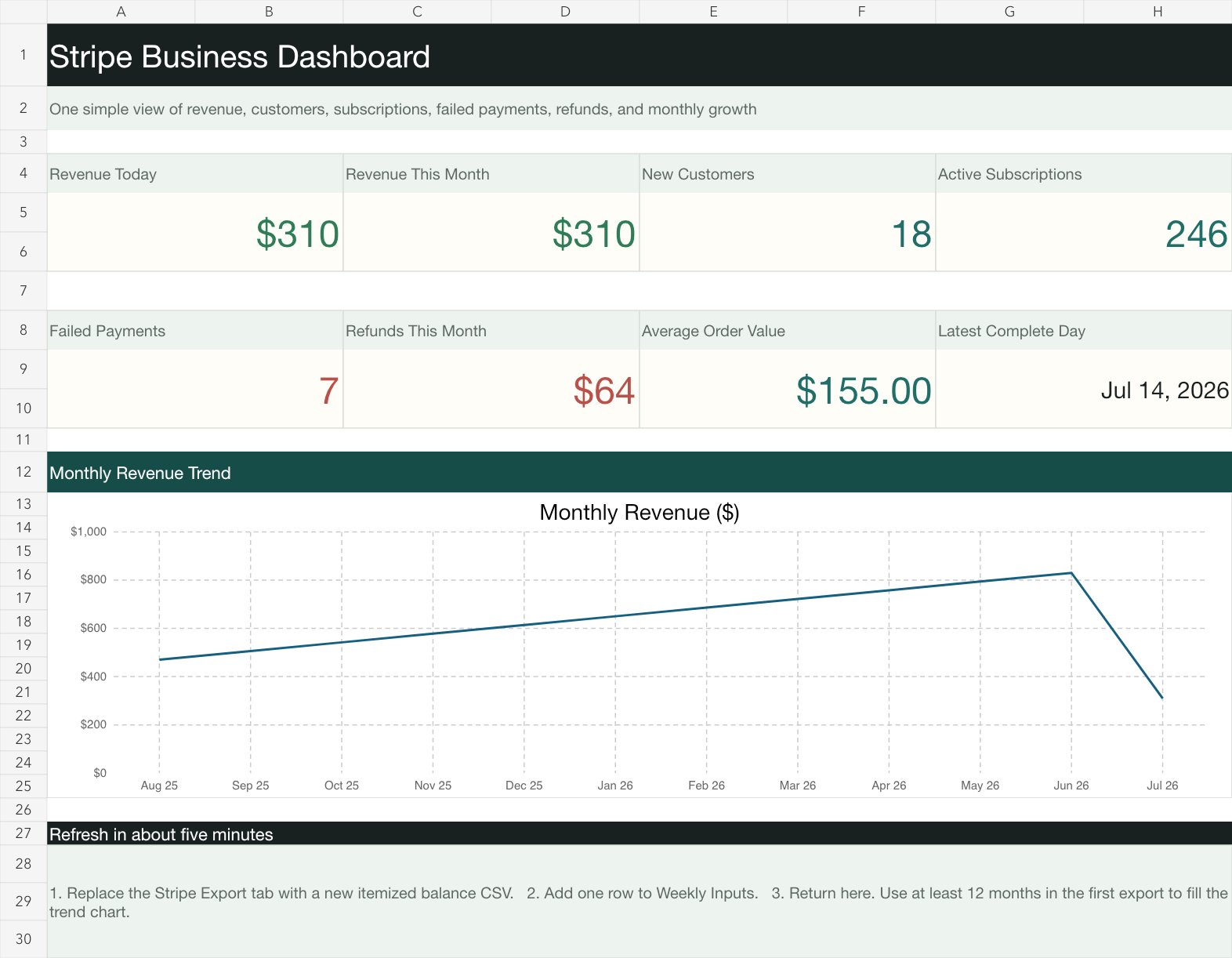Screen dimensions: 1232x958
Task: Select row 2 header
Action: click(24, 108)
